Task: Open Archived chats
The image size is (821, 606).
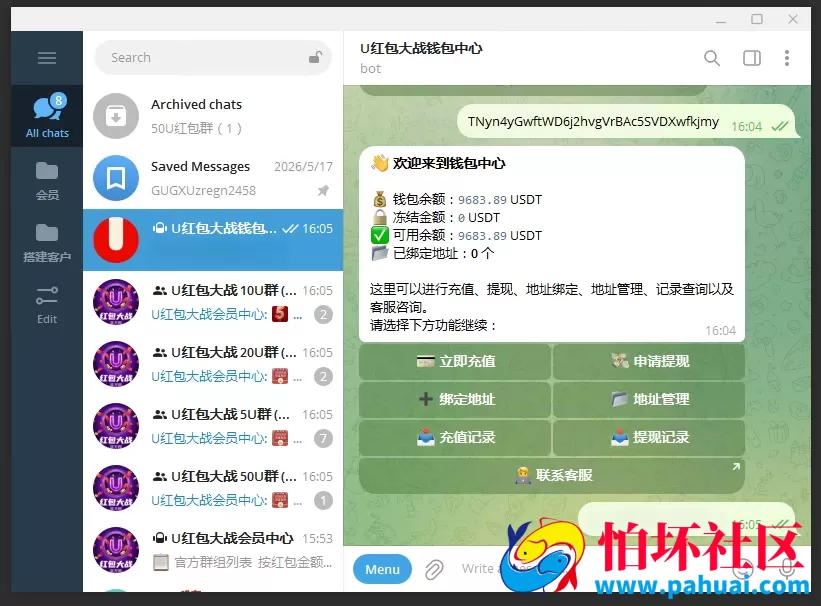Action: click(x=213, y=116)
